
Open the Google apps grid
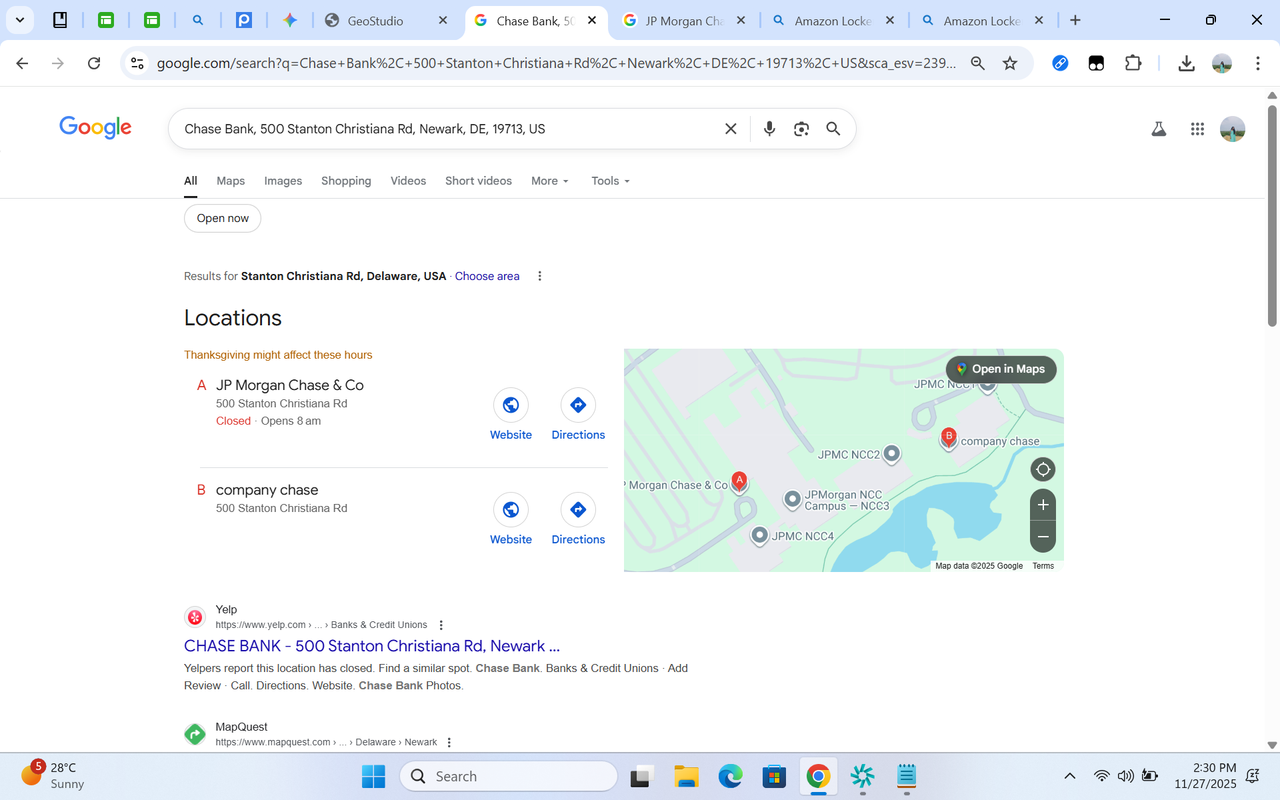tap(1197, 129)
